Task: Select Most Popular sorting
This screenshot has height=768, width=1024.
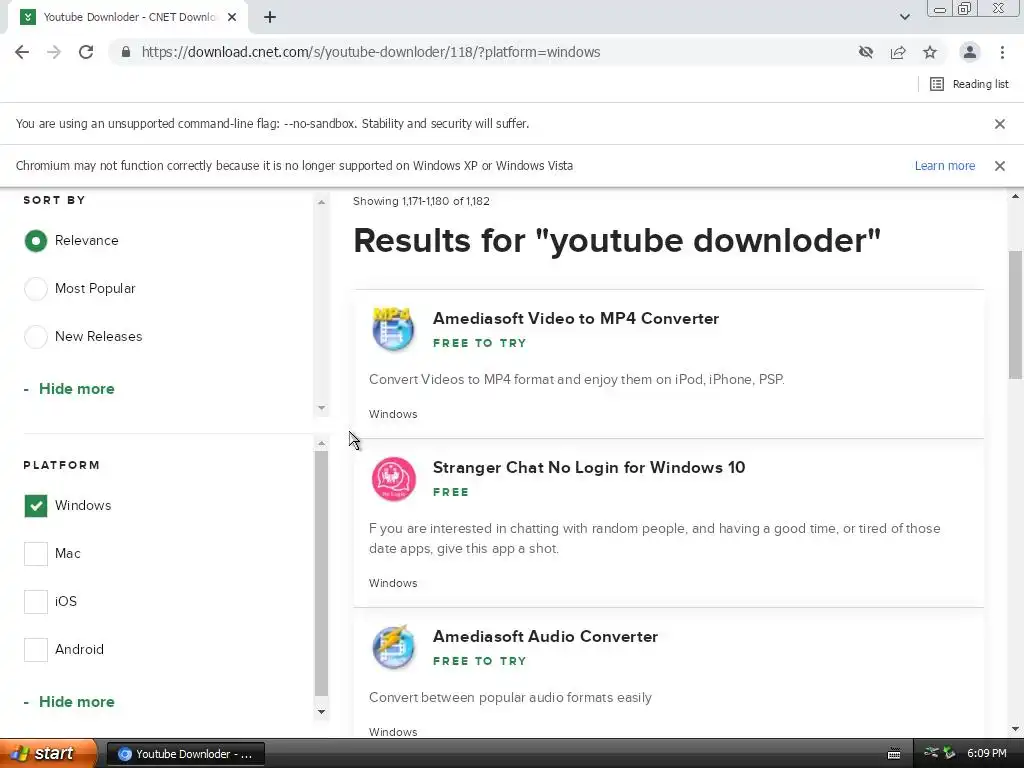Action: click(36, 289)
